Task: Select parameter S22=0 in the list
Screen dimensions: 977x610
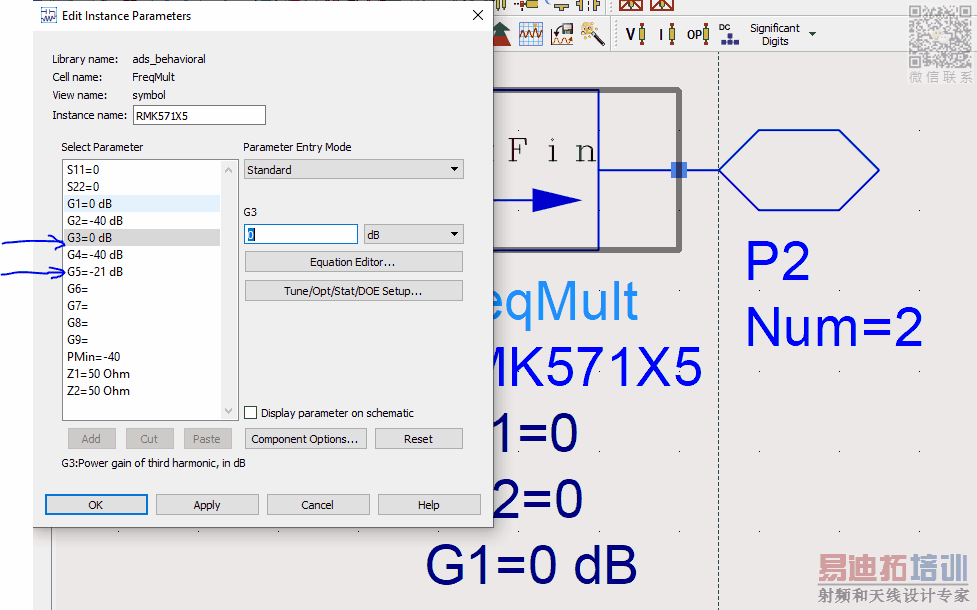Action: (x=142, y=186)
